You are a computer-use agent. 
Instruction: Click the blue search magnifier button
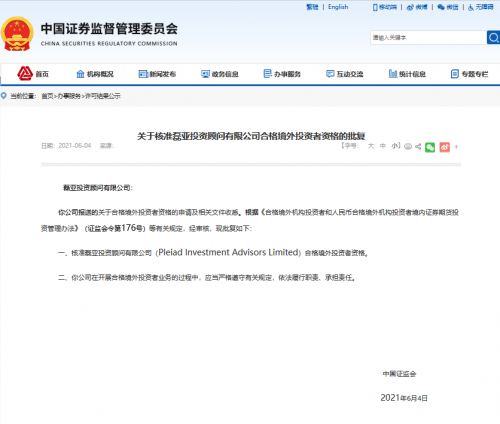(x=493, y=37)
